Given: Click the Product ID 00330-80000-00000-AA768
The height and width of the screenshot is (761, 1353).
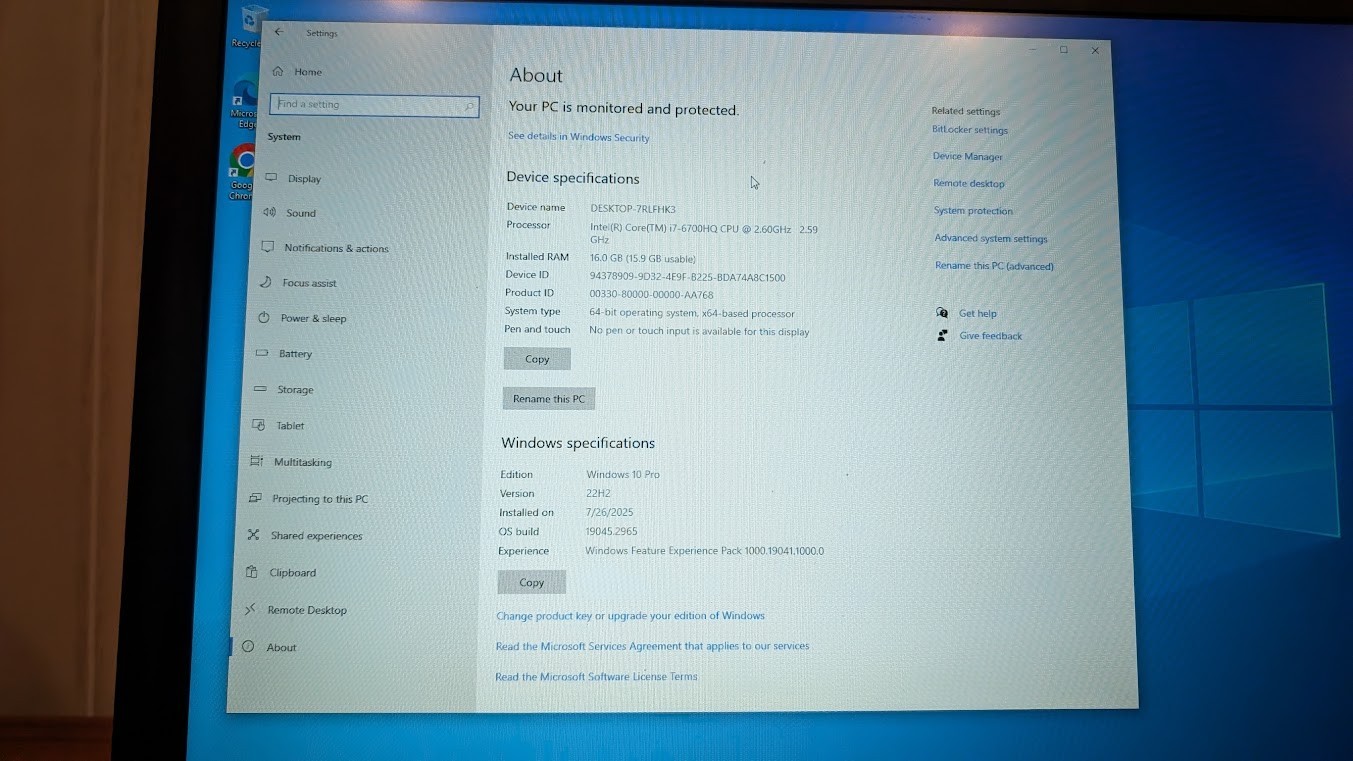Looking at the screenshot, I should click(651, 295).
